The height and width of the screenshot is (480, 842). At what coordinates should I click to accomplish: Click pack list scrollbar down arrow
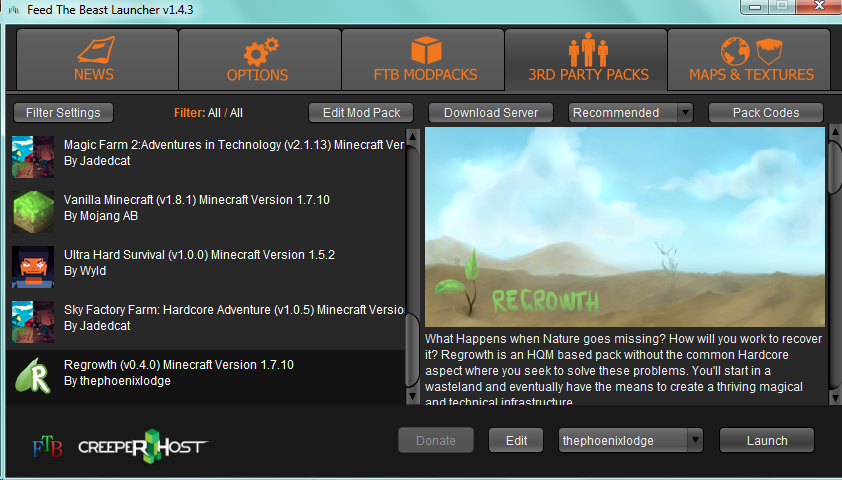[412, 396]
